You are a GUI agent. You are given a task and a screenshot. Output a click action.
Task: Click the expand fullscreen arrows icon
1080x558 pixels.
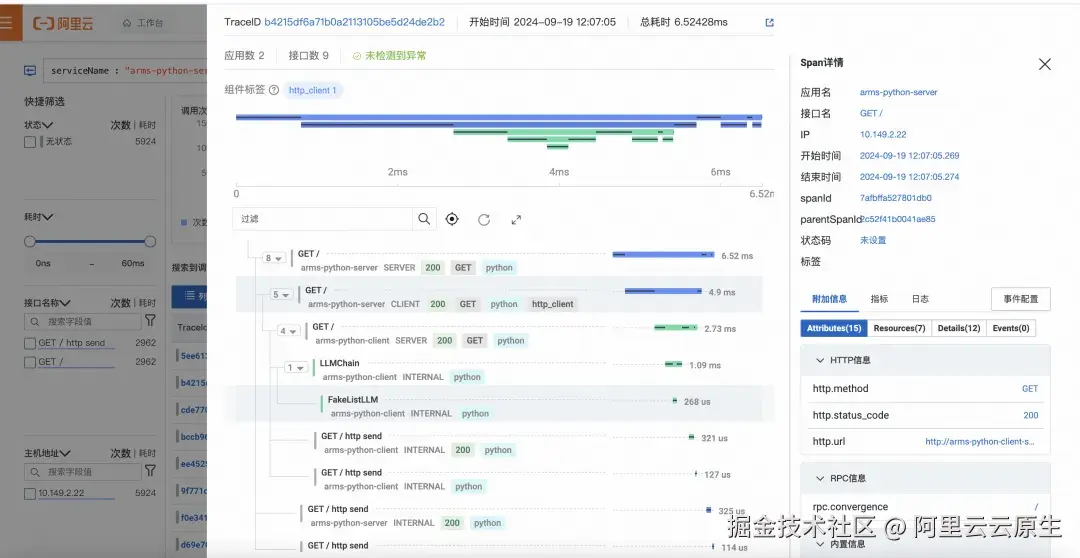[516, 220]
